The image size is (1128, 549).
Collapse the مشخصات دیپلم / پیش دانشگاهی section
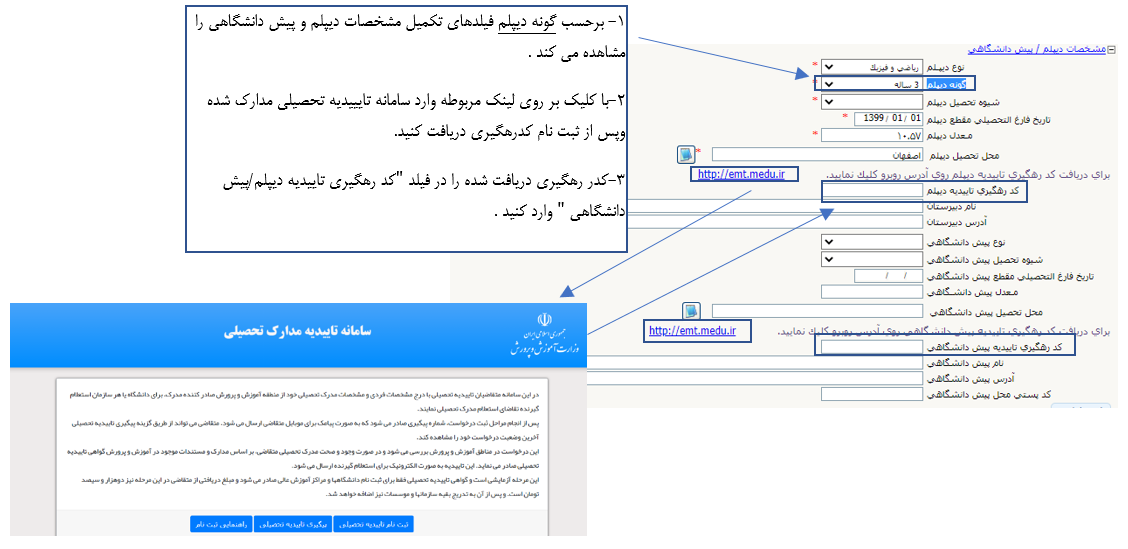pos(1111,50)
